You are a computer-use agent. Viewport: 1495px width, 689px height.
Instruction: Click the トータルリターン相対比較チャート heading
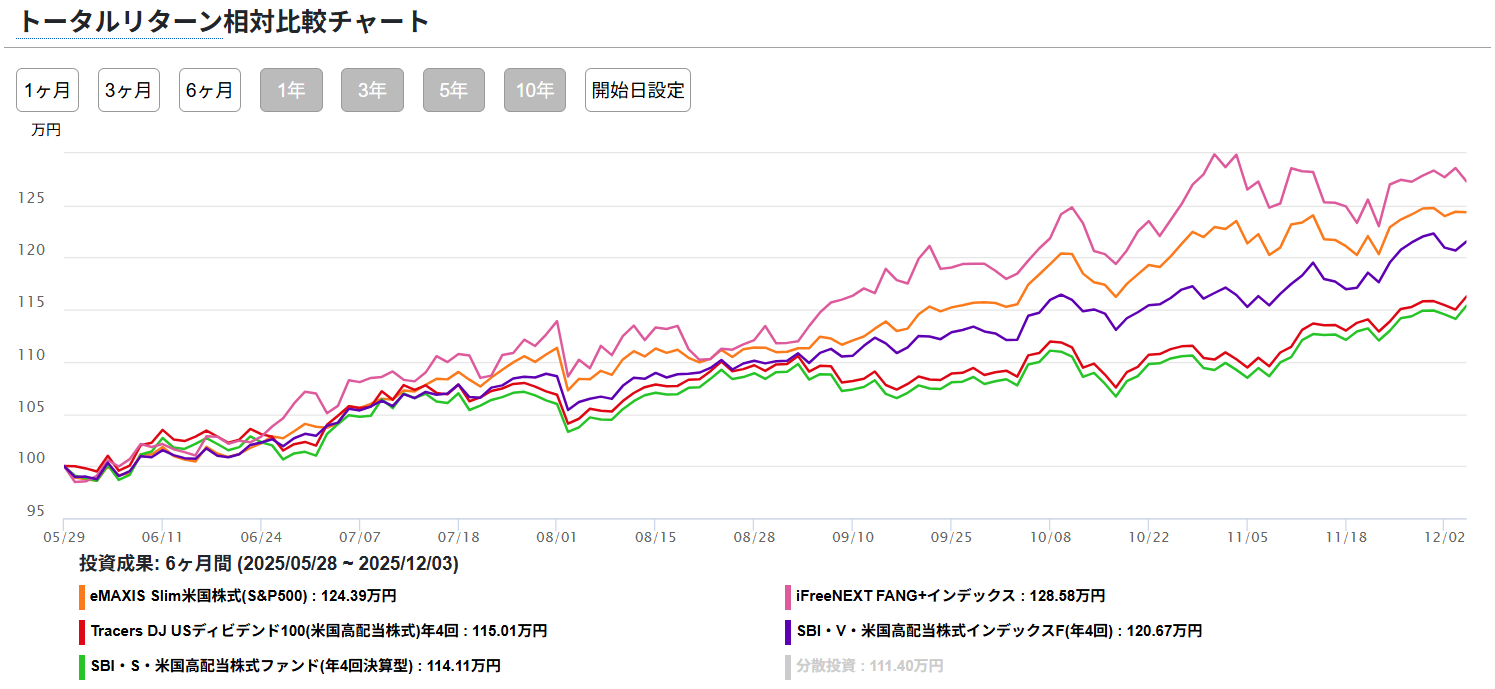(x=224, y=22)
